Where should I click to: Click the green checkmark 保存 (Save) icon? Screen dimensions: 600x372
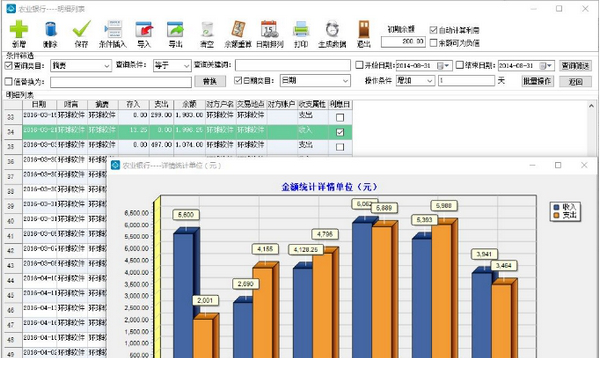(x=82, y=29)
